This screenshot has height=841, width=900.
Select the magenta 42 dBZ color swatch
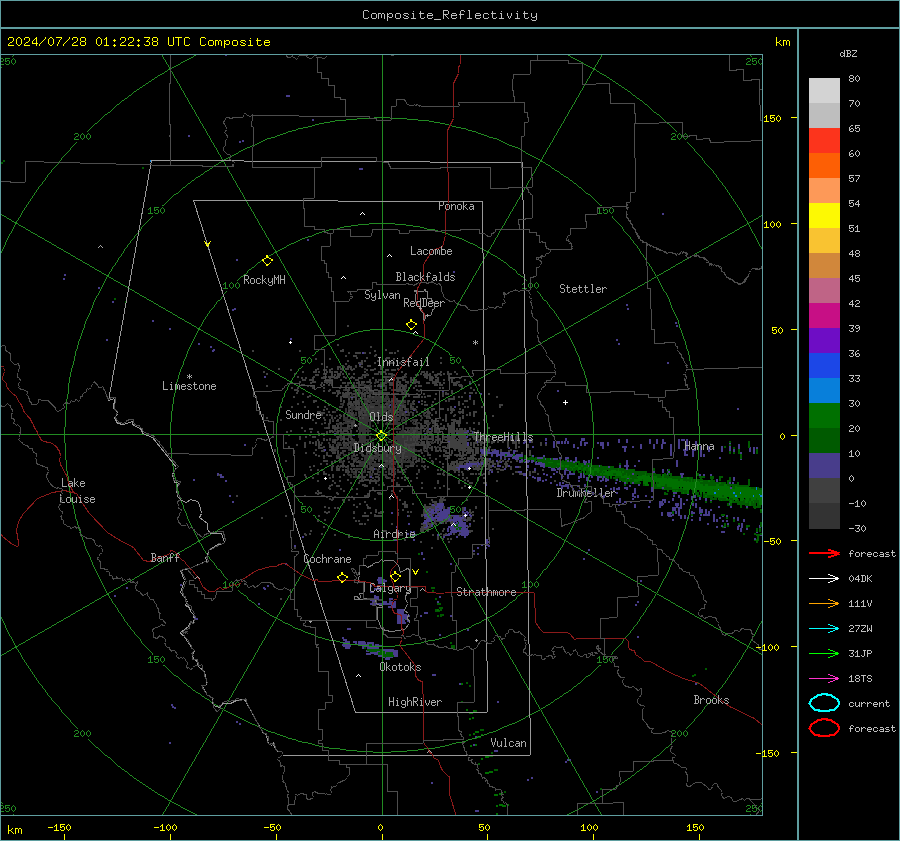tap(824, 316)
